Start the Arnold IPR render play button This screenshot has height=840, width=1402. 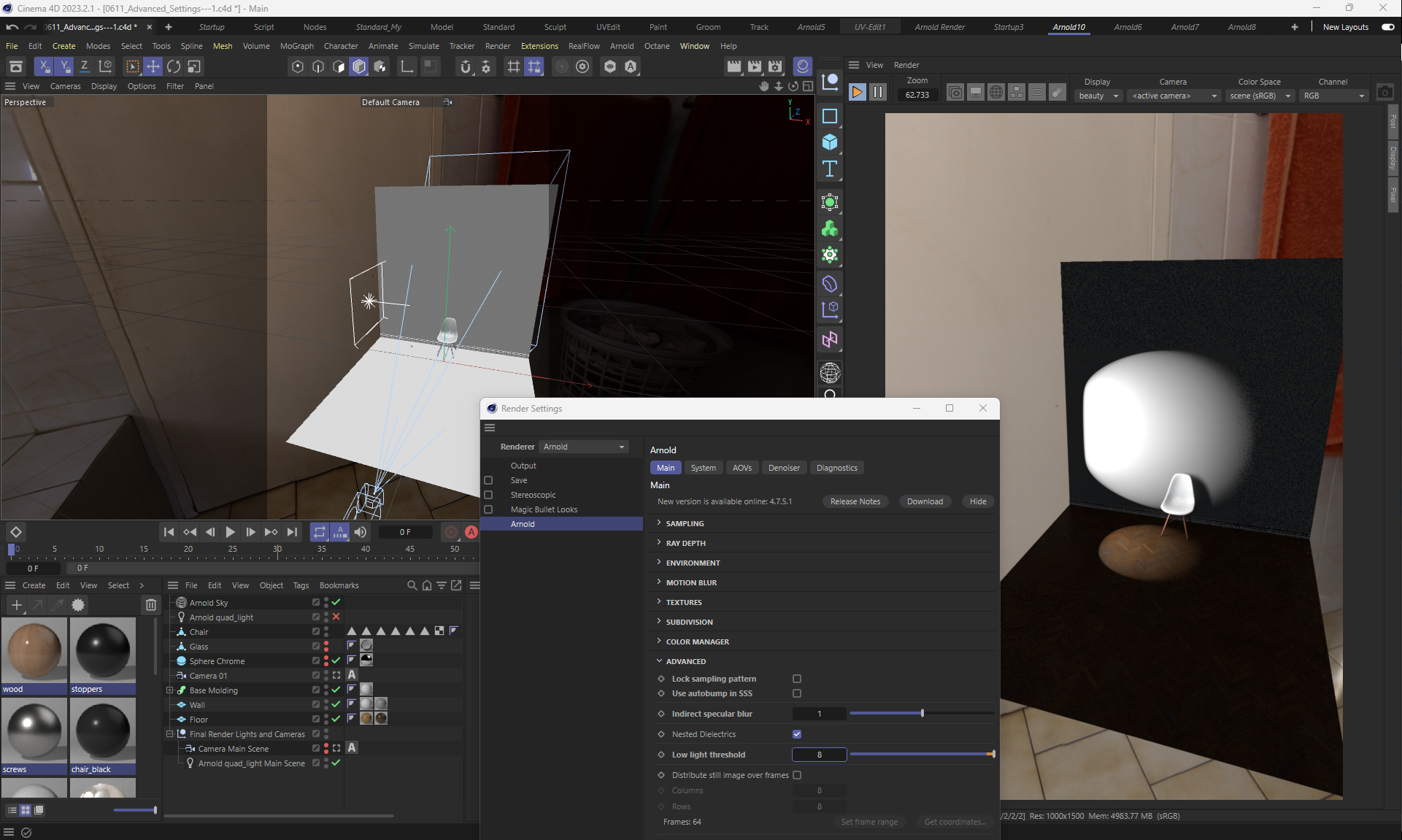(x=857, y=92)
